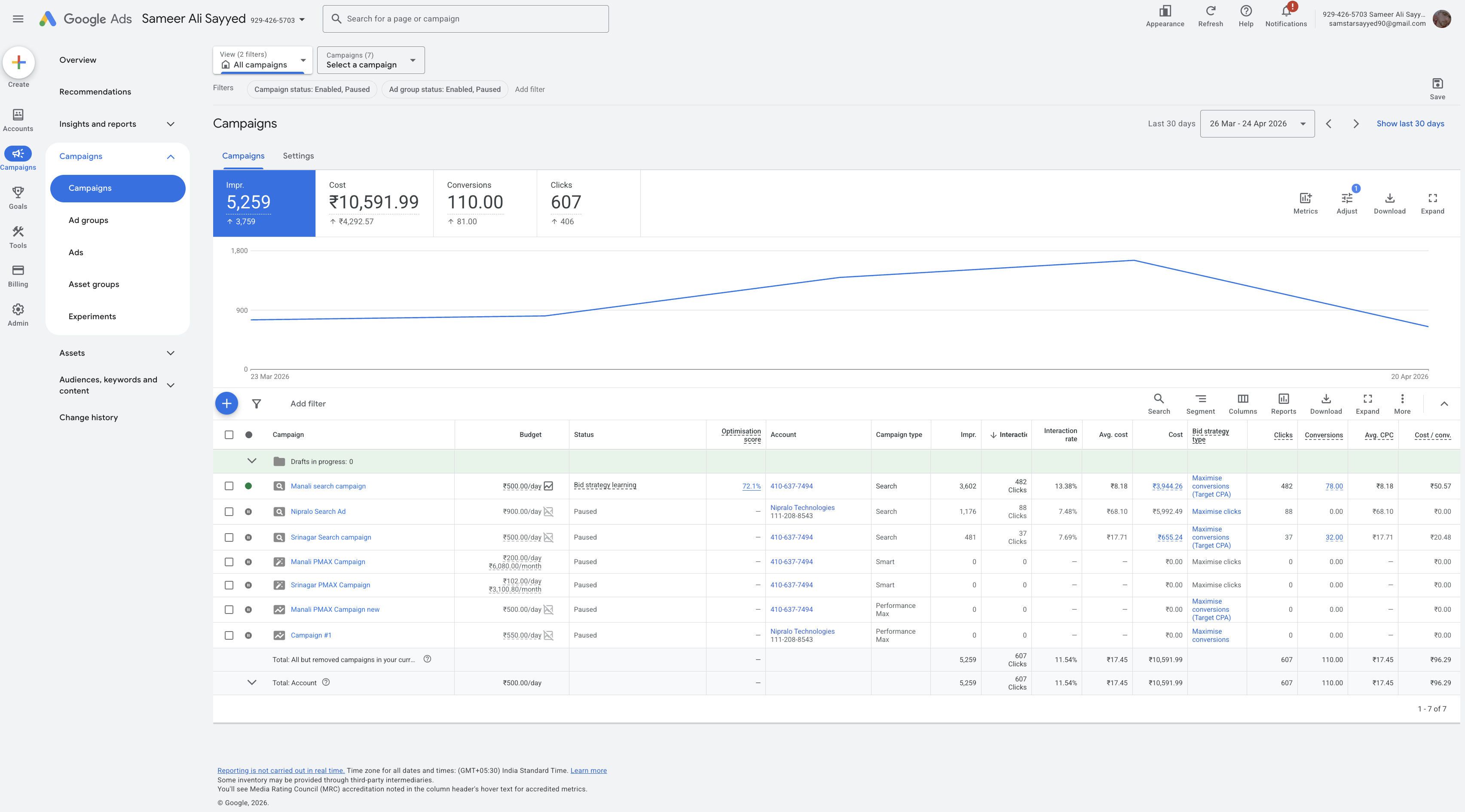Open Tools icon in the sidebar
The image size is (1465, 812).
[x=18, y=237]
